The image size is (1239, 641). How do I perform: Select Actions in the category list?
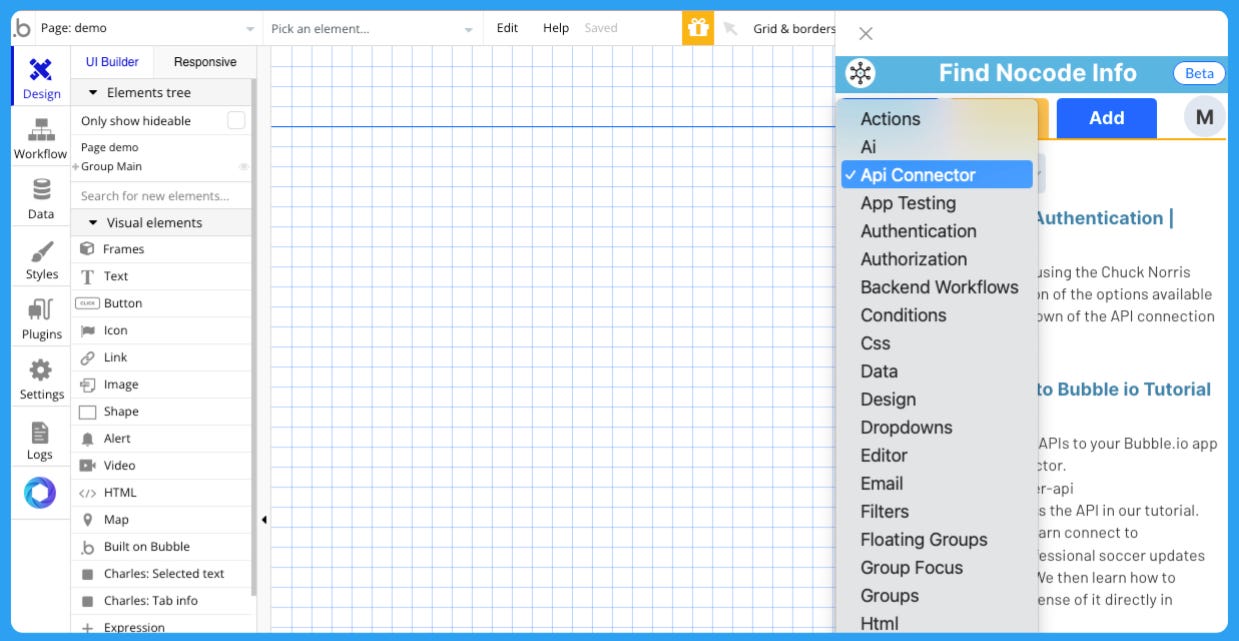tap(937, 119)
